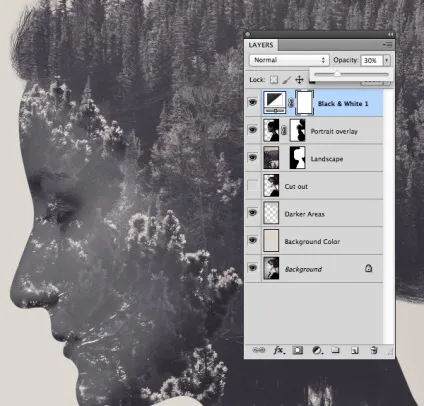Open the Normal blend mode dropdown

click(289, 60)
